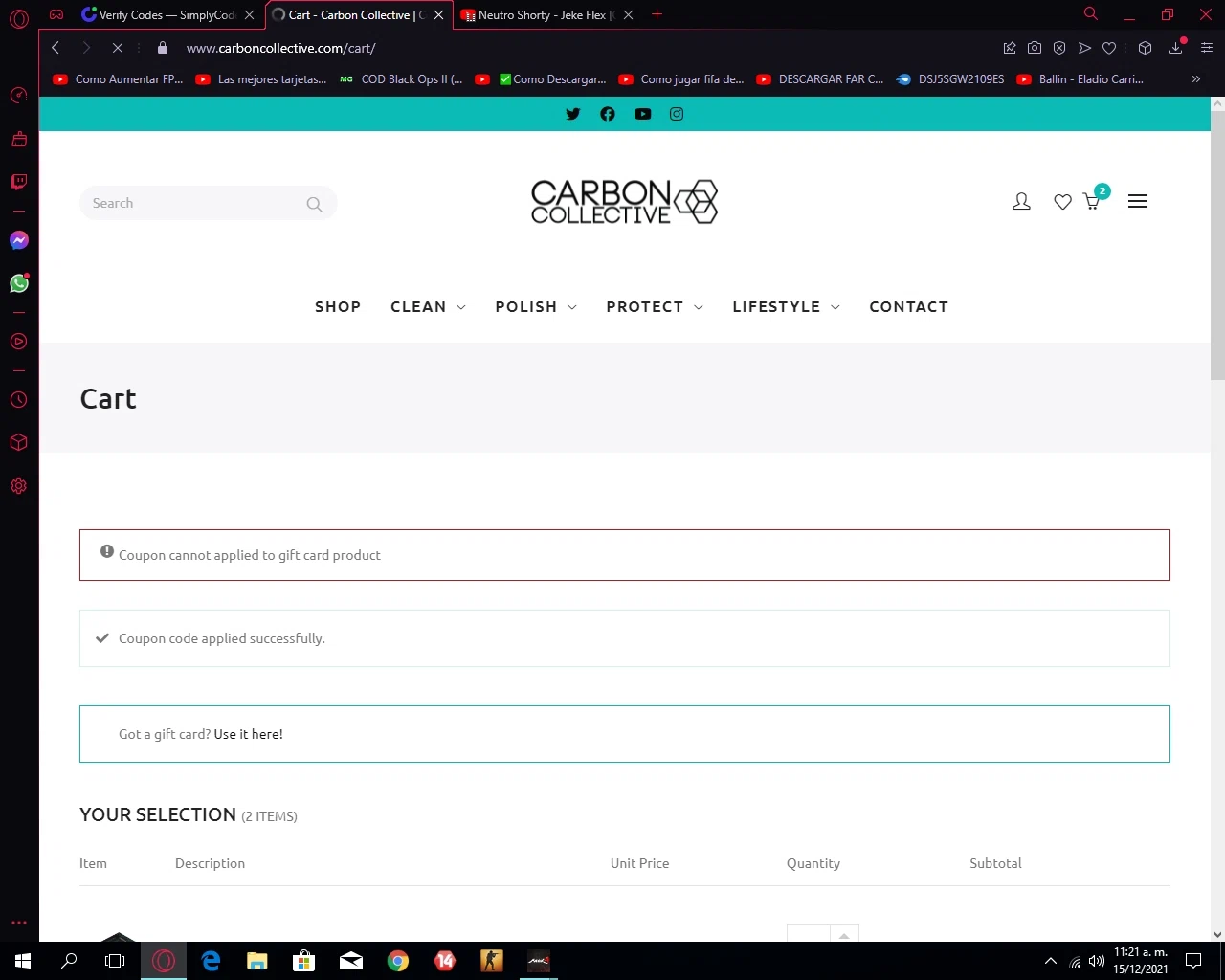This screenshot has height=980, width=1225.
Task: Open Opera sidebar shopping bag icon
Action: coord(19,139)
